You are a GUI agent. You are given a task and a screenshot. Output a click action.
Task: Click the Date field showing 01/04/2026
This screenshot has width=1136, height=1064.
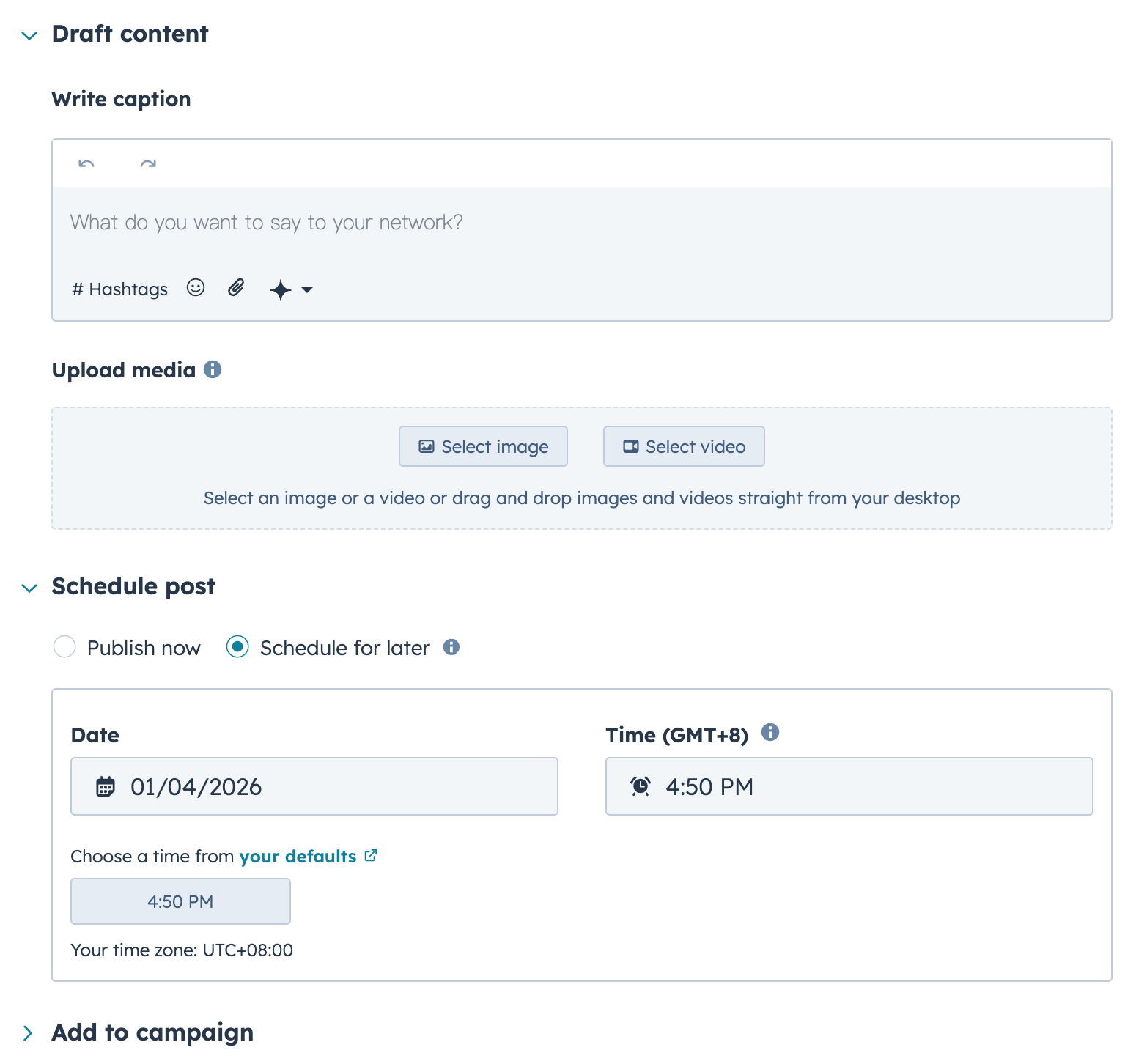pyautogui.click(x=314, y=786)
